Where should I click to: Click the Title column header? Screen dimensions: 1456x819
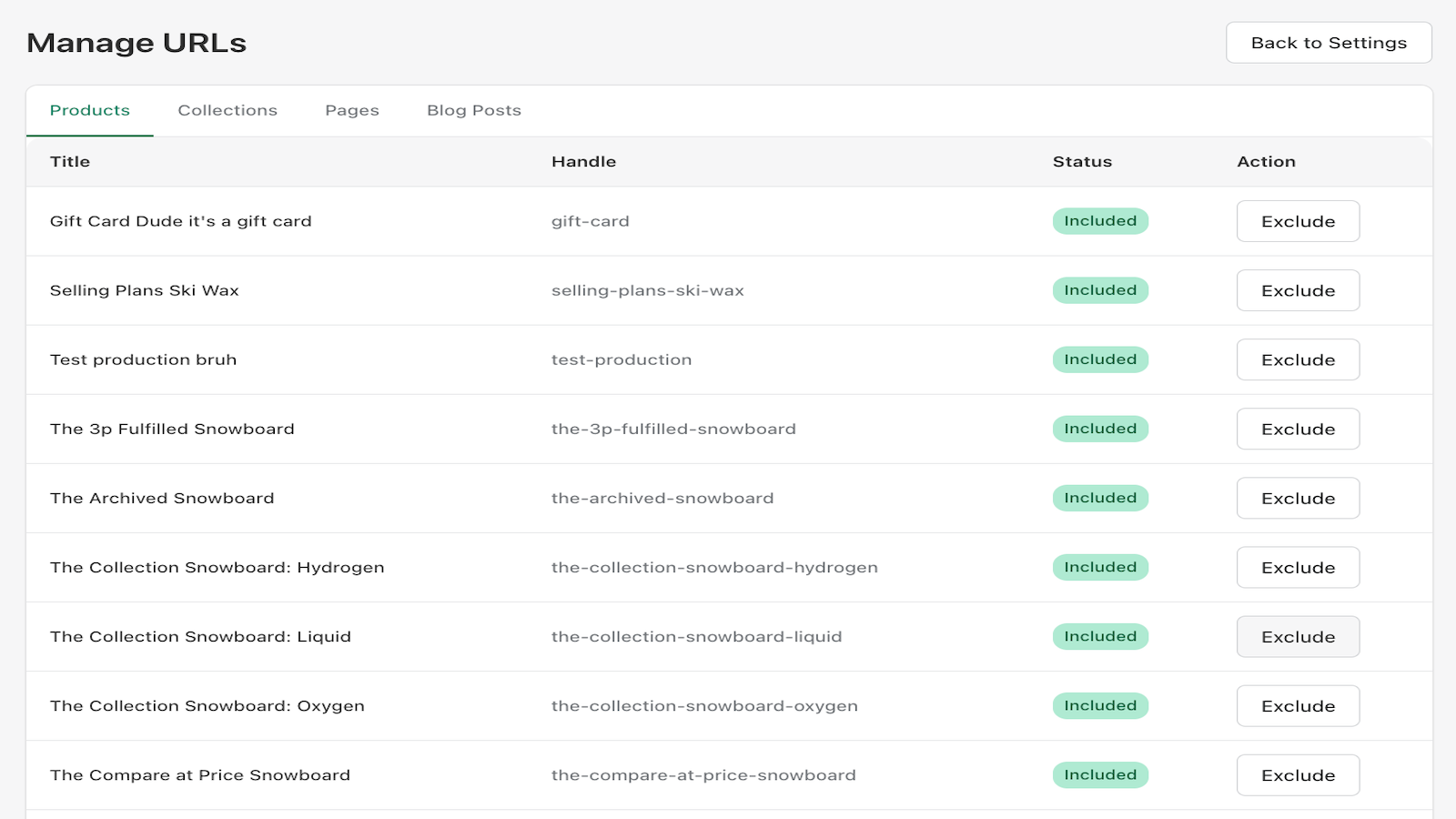[x=70, y=161]
